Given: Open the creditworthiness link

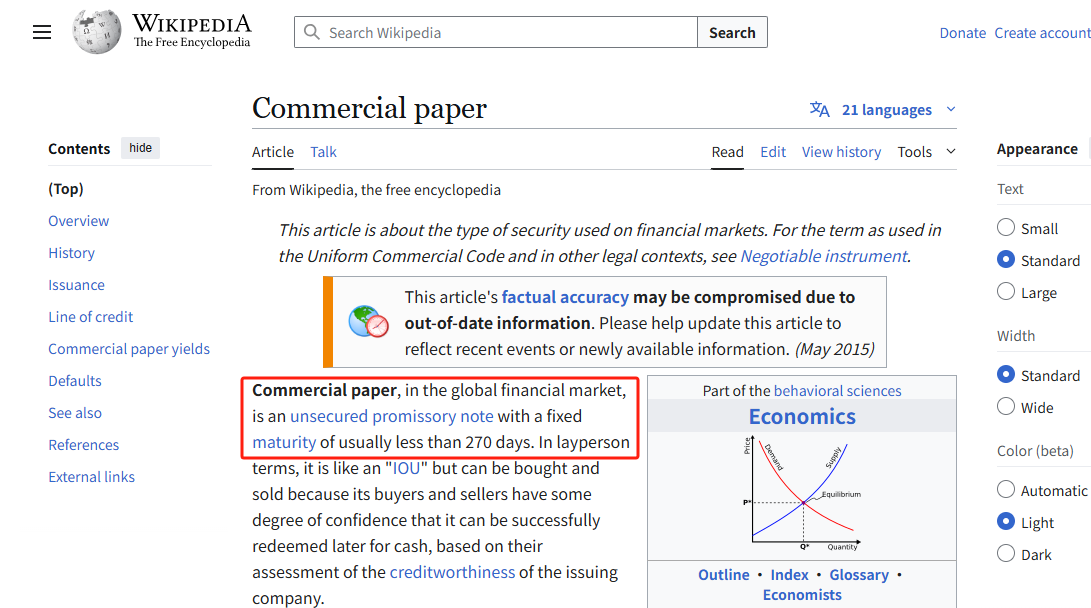Looking at the screenshot, I should coord(452,572).
